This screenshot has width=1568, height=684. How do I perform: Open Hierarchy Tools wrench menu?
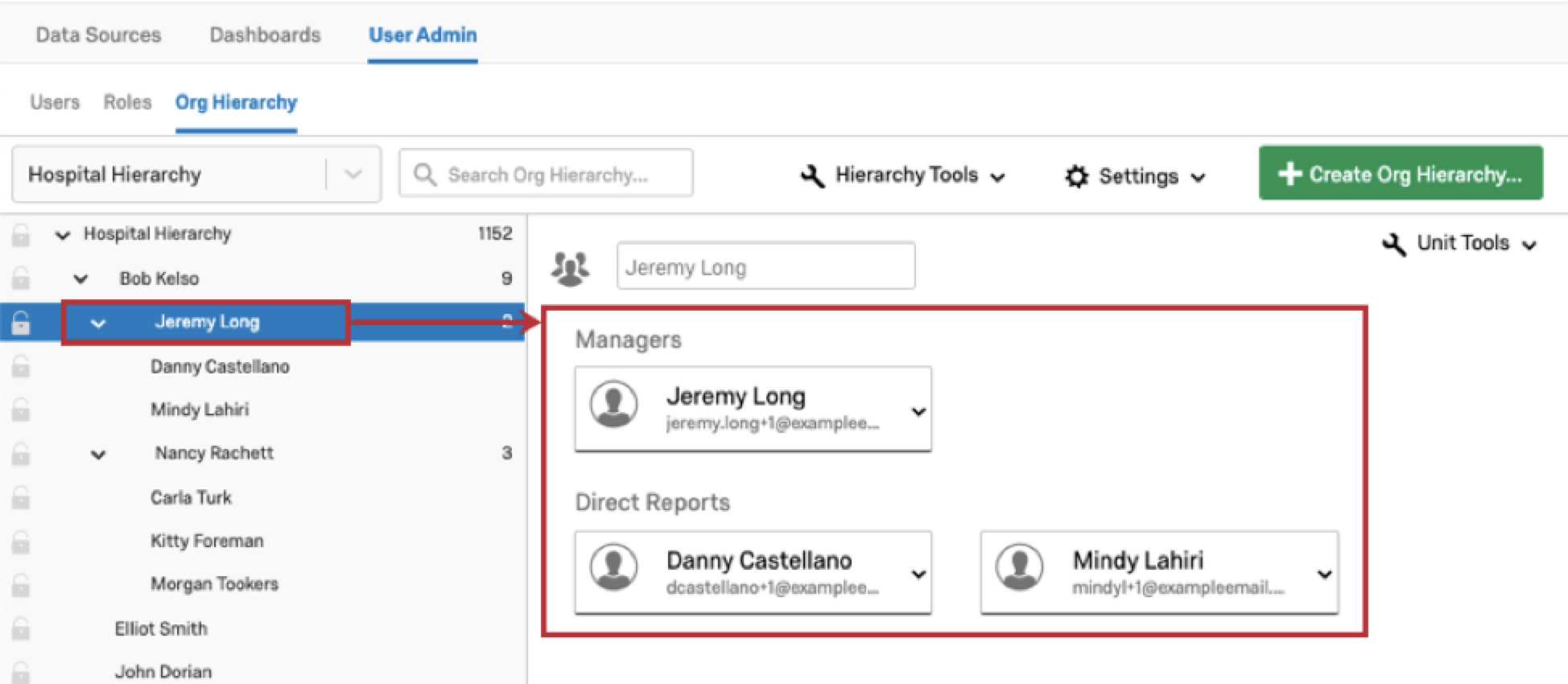pos(902,175)
